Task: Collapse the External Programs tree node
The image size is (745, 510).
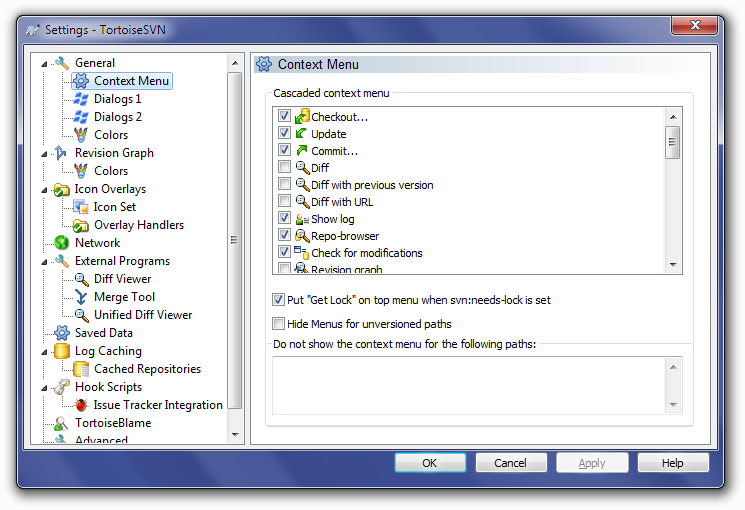Action: coord(44,262)
